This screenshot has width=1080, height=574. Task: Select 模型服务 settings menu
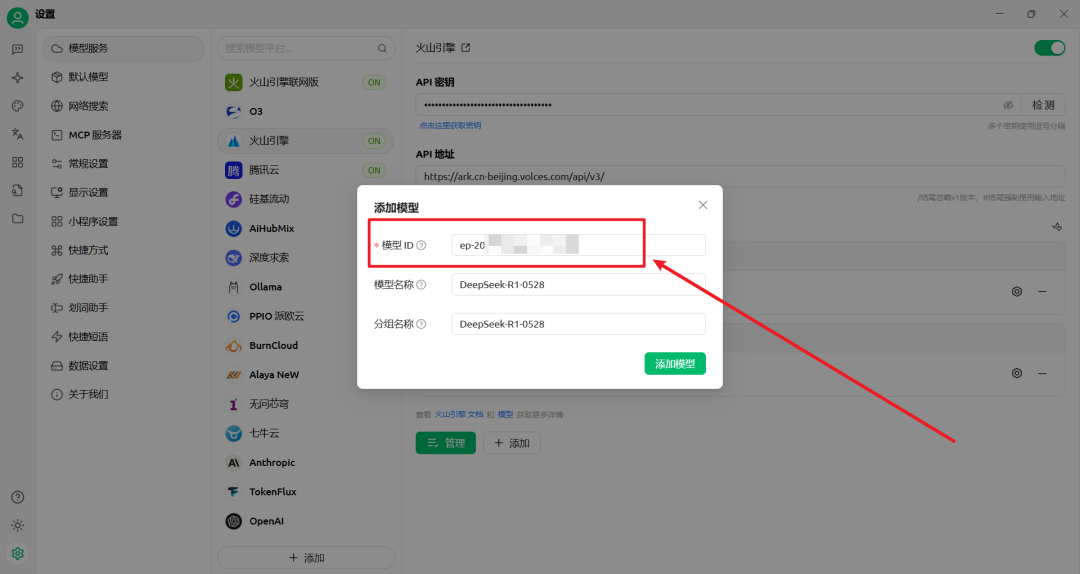[x=123, y=48]
